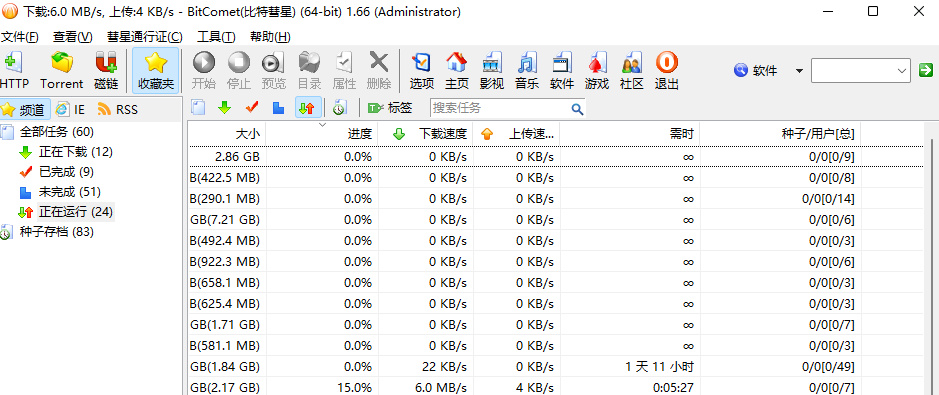Open the 文件(F) menu
The width and height of the screenshot is (939, 395).
coord(20,37)
